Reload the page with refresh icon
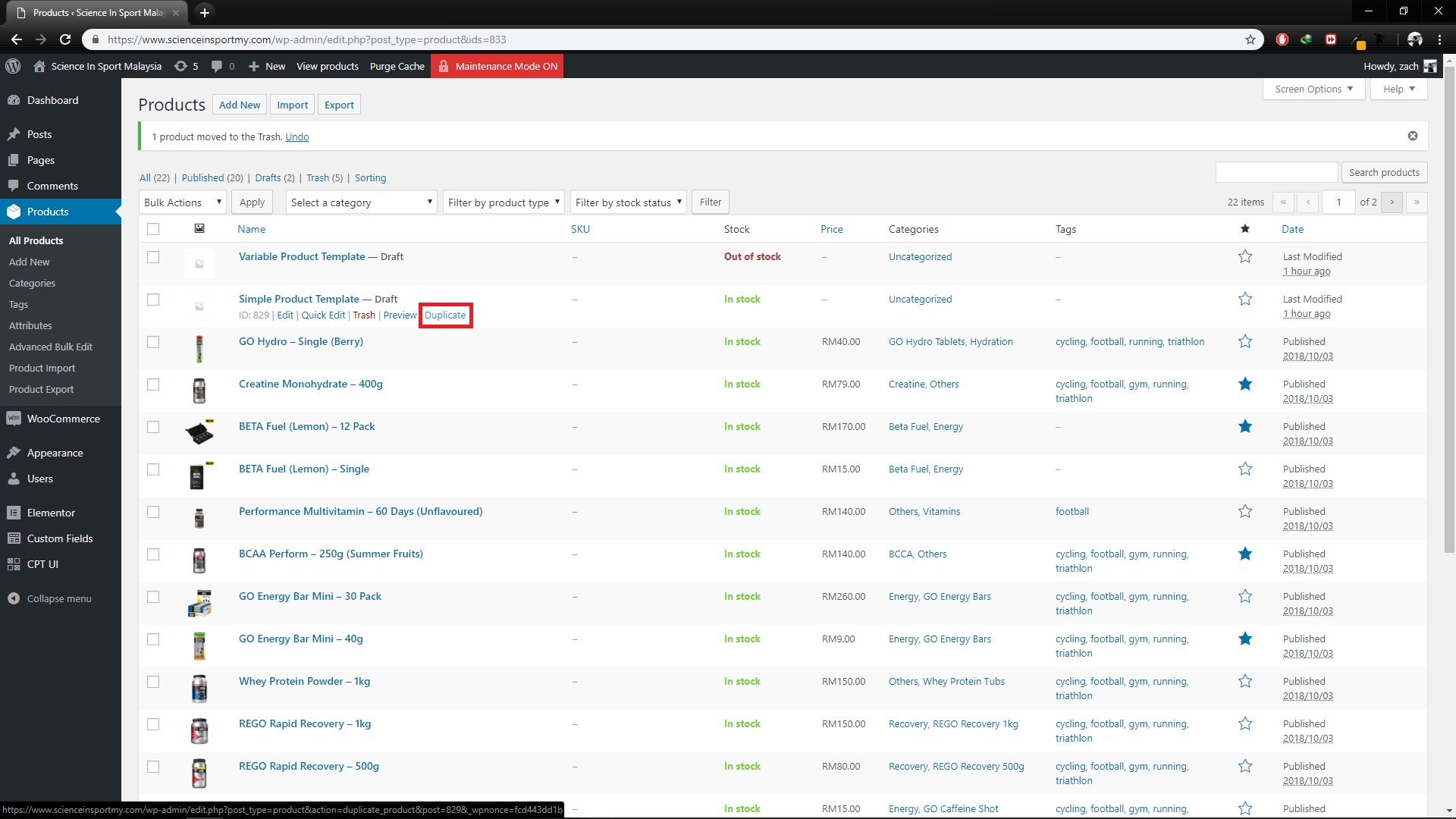 pos(65,39)
